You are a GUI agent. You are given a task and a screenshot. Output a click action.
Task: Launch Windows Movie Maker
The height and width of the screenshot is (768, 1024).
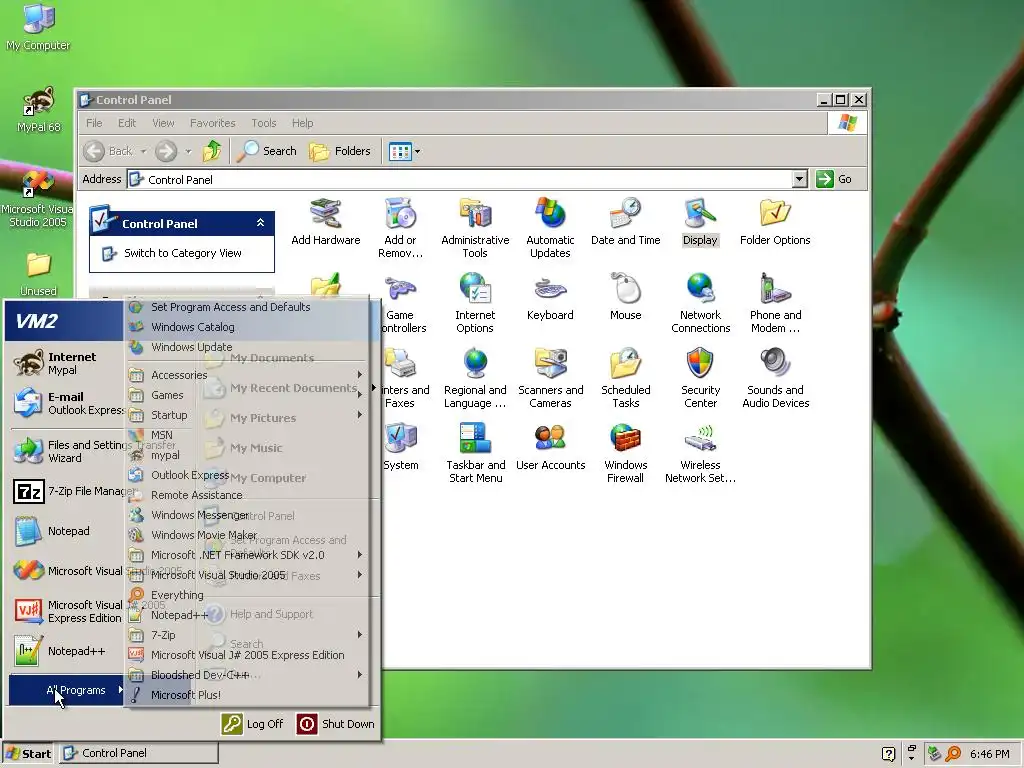tap(246, 535)
